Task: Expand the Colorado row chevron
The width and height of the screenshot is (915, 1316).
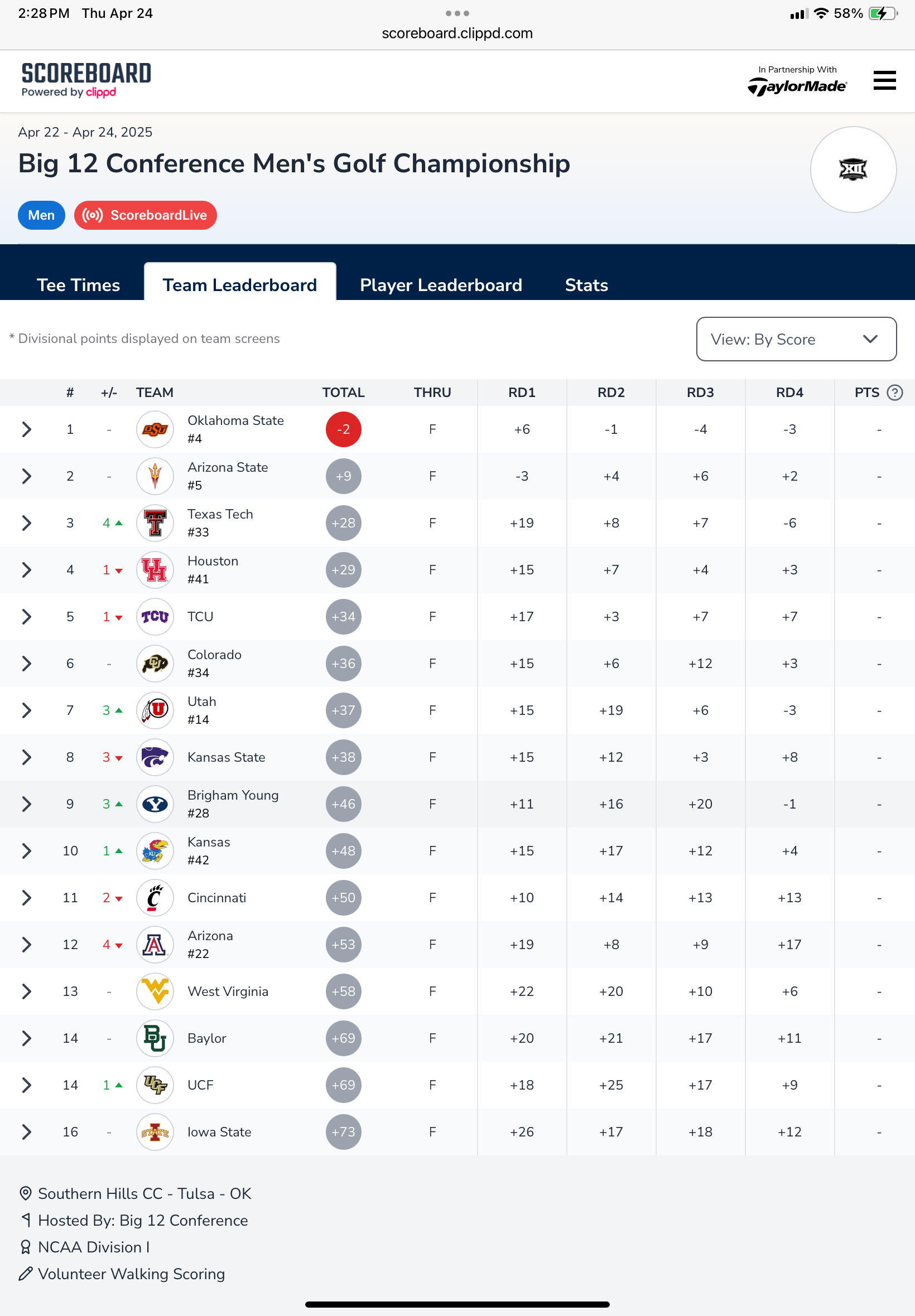Action: (26, 664)
